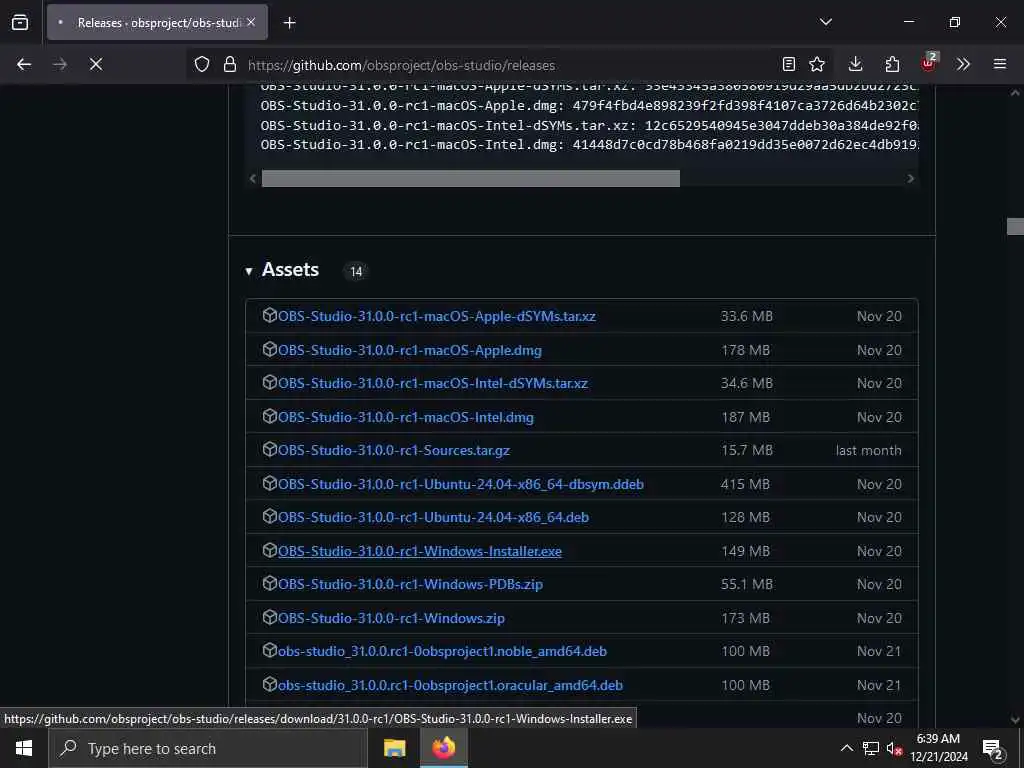Viewport: 1024px width, 768px height.
Task: Open the network status tray icon
Action: [x=870, y=748]
